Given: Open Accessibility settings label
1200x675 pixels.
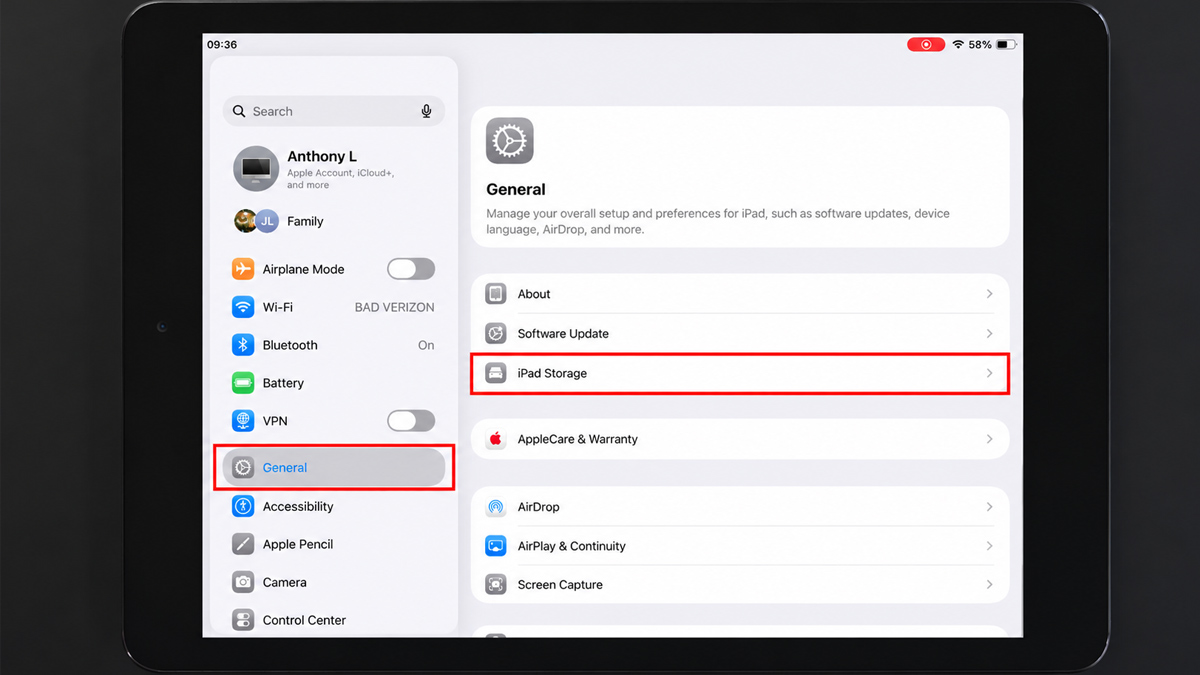Looking at the screenshot, I should [x=298, y=506].
